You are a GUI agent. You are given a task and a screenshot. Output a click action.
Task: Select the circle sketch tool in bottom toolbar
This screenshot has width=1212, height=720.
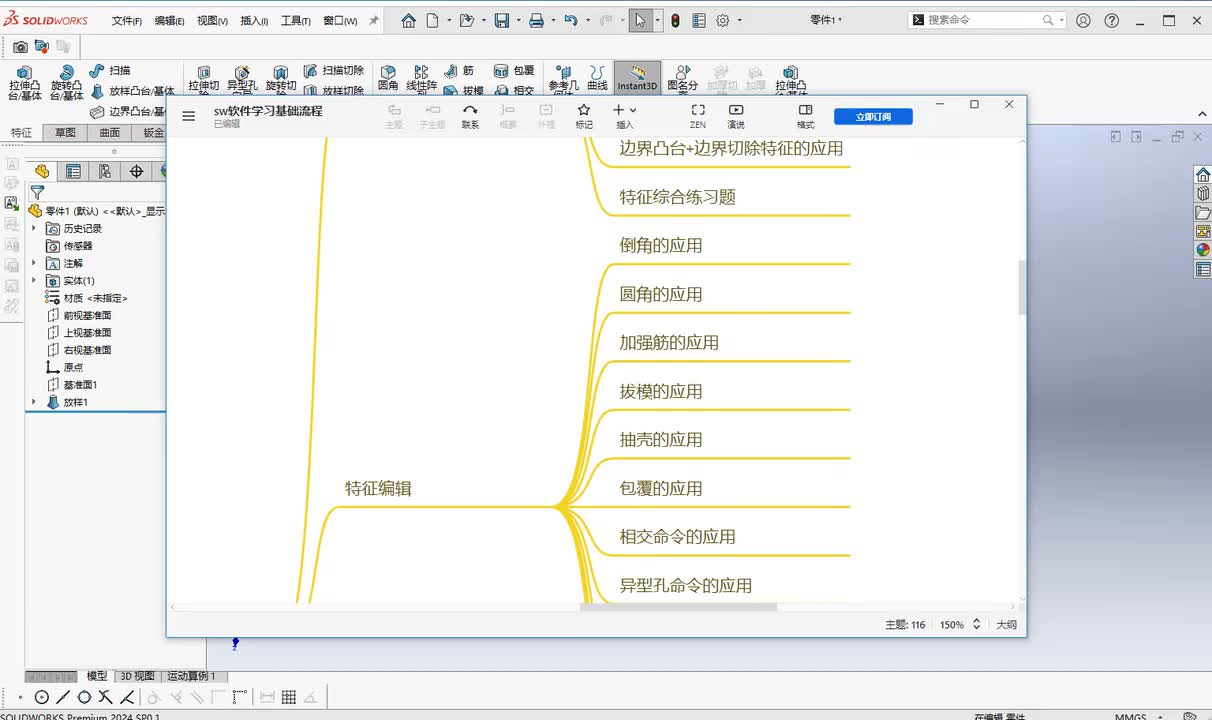coord(42,697)
